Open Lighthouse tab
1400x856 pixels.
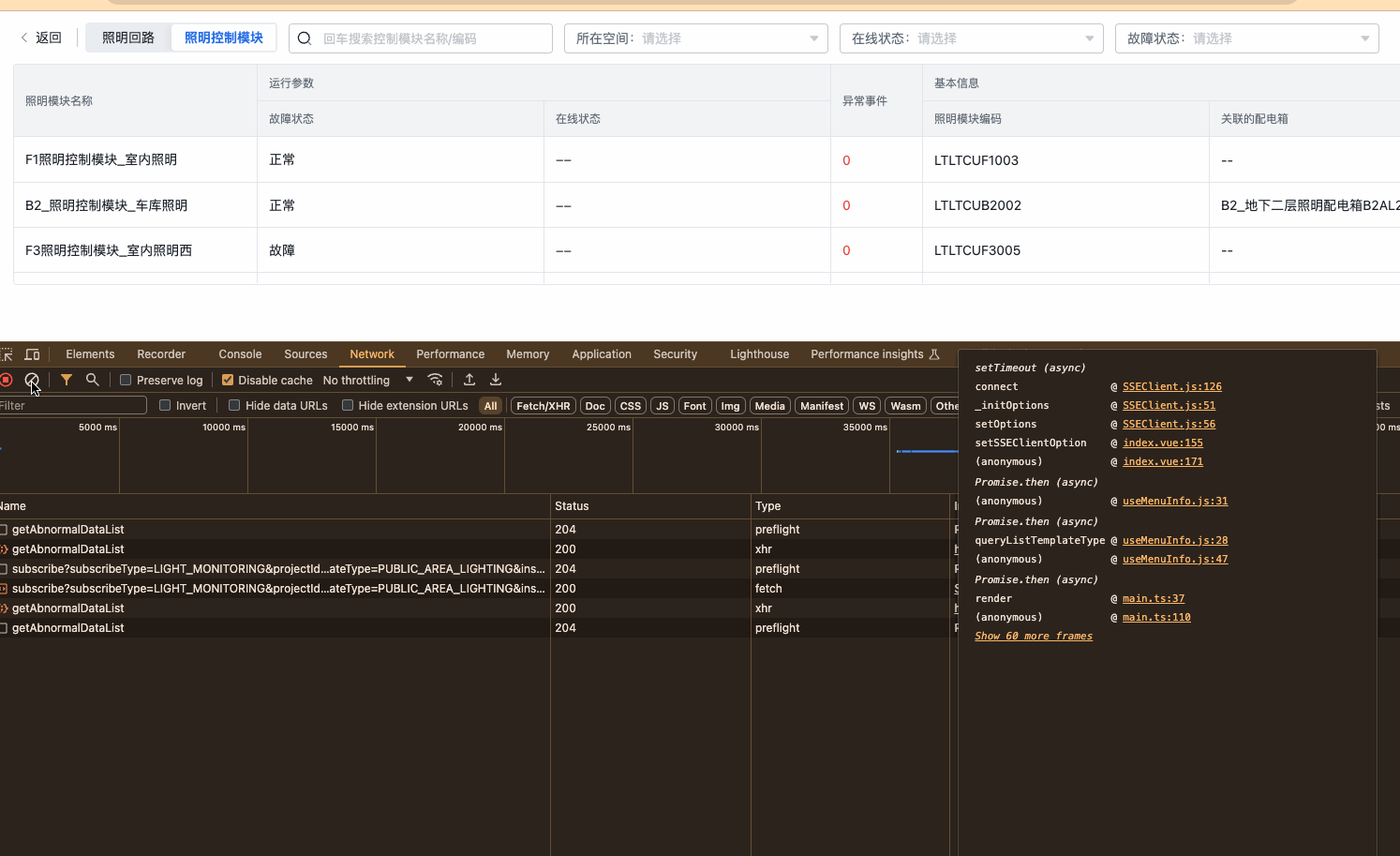[759, 354]
